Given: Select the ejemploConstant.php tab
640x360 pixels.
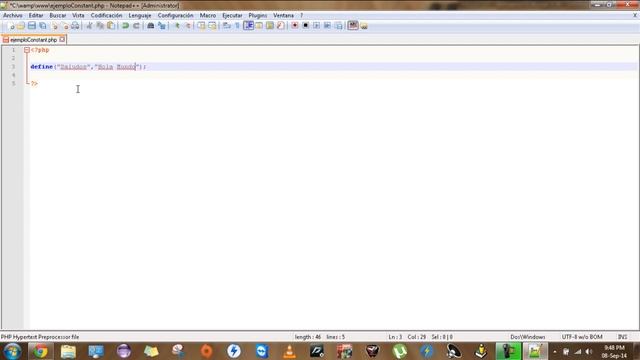Looking at the screenshot, I should tap(33, 40).
